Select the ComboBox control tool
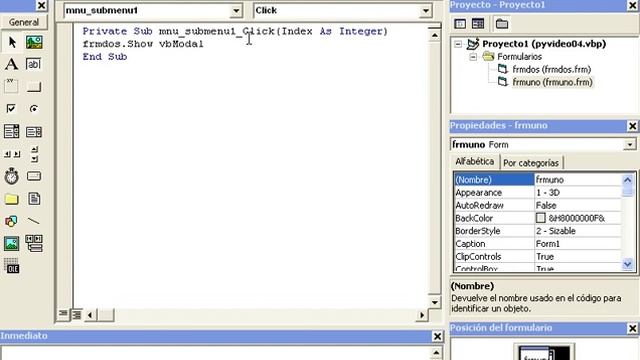This screenshot has height=360, width=640. tap(11, 131)
